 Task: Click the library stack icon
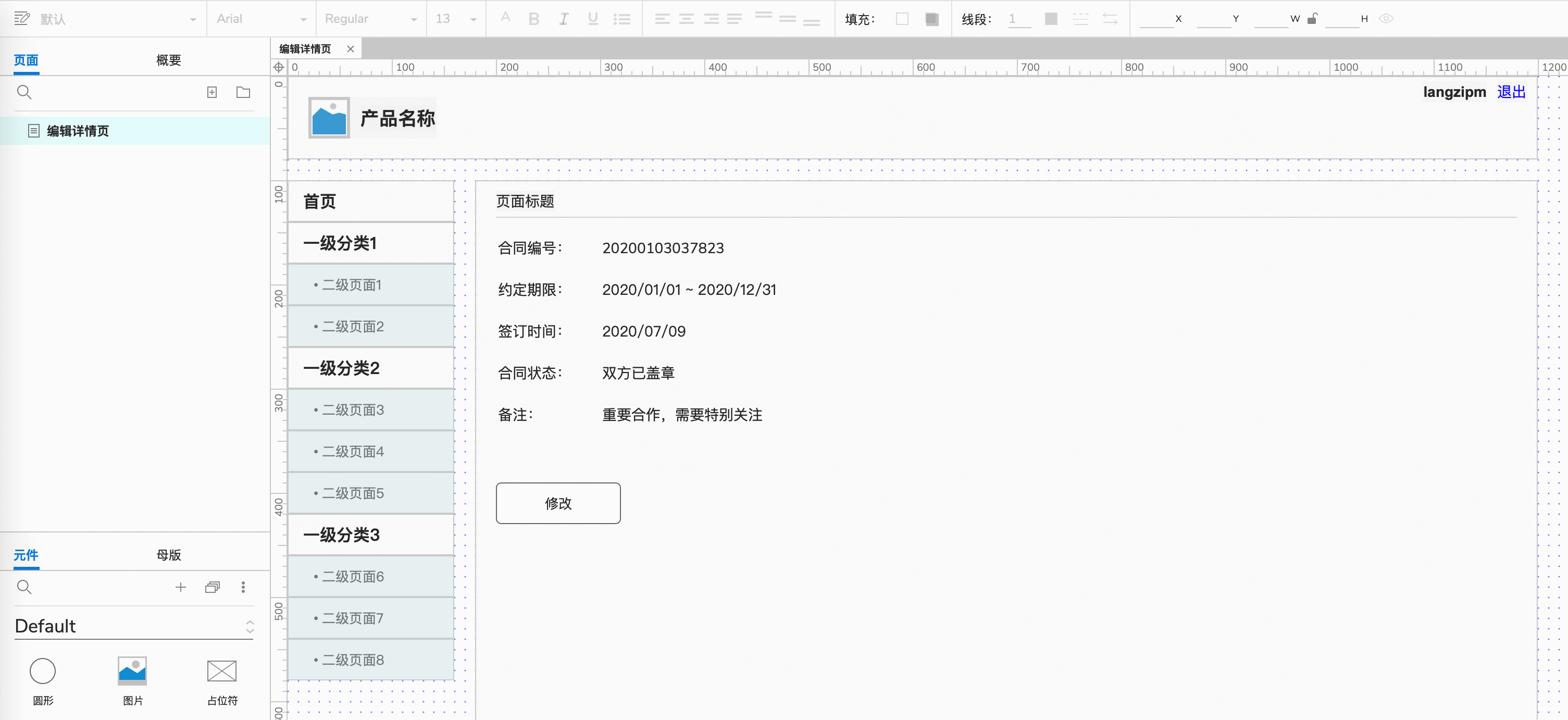click(x=213, y=587)
